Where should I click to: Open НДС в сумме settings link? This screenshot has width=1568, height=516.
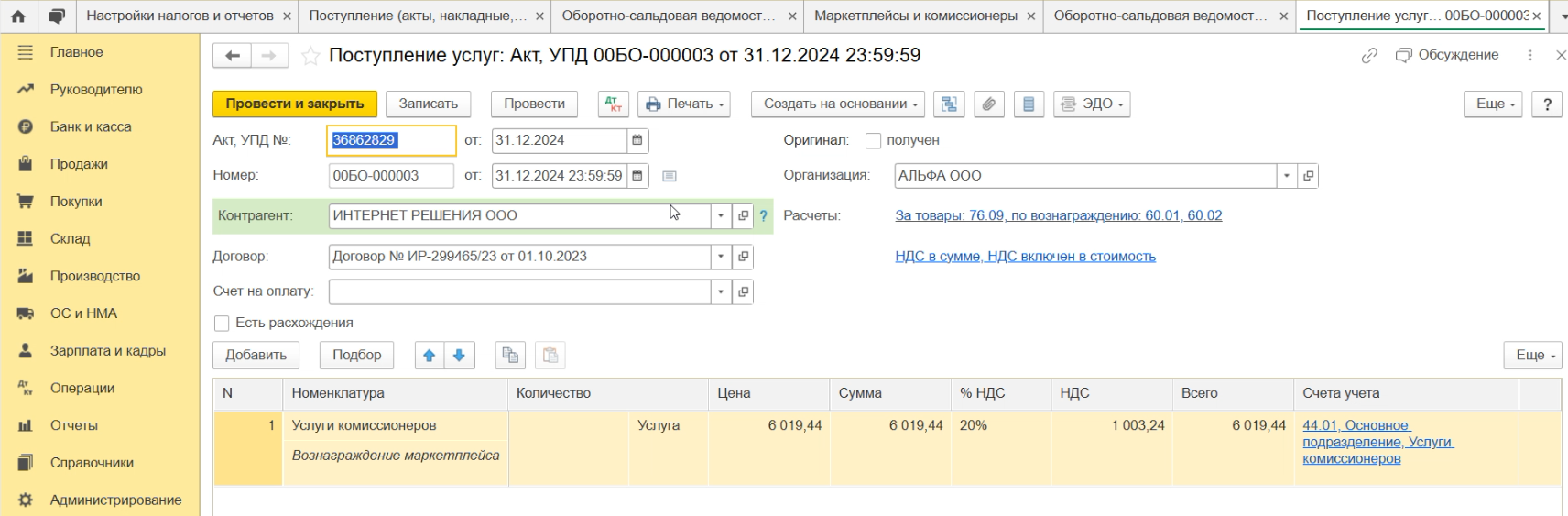(x=1025, y=257)
